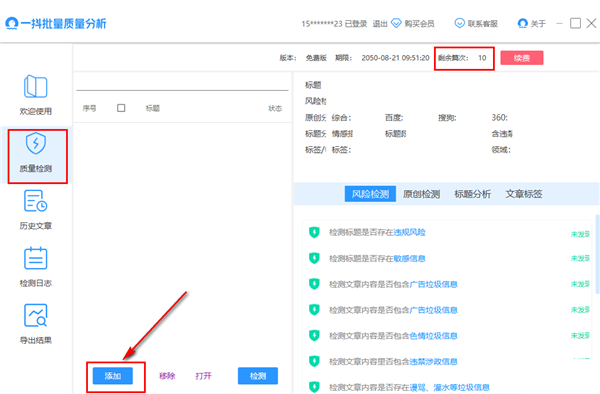The width and height of the screenshot is (600, 394).
Task: Click the diamond icon next to 购买会员
Action: 396,23
